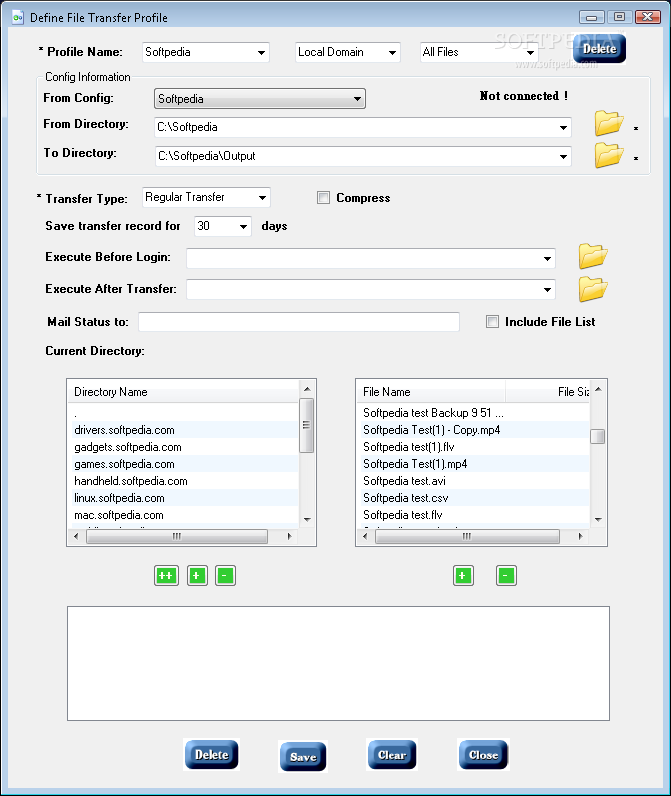Browse file for Execute Before Login
Screen dimensions: 671x796
pos(593,256)
